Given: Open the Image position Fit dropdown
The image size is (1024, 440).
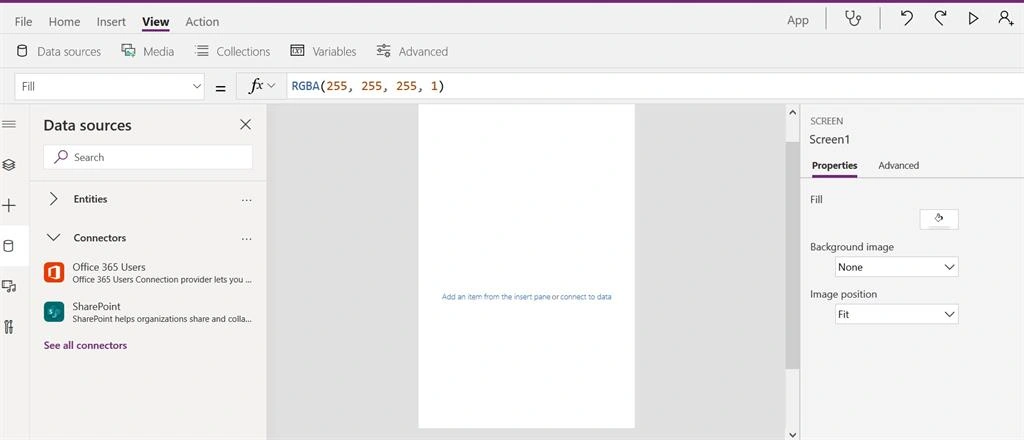Looking at the screenshot, I should pos(897,314).
